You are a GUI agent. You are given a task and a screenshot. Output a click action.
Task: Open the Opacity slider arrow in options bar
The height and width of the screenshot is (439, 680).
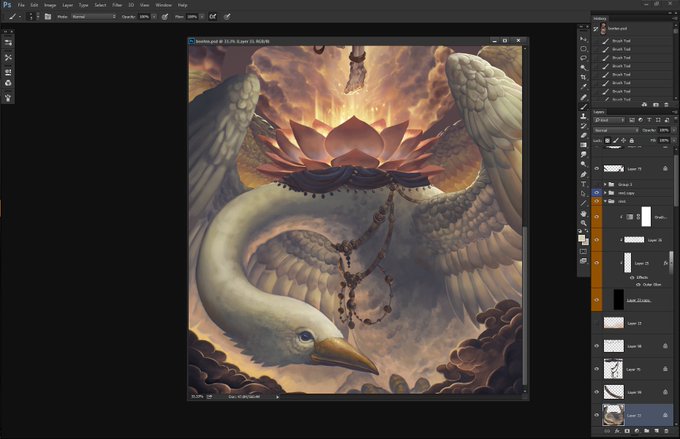pos(154,16)
